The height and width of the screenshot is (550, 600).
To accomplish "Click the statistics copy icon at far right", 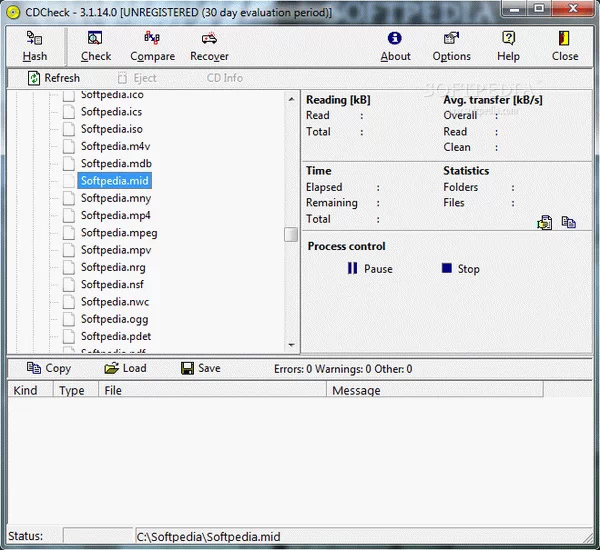I will point(568,223).
